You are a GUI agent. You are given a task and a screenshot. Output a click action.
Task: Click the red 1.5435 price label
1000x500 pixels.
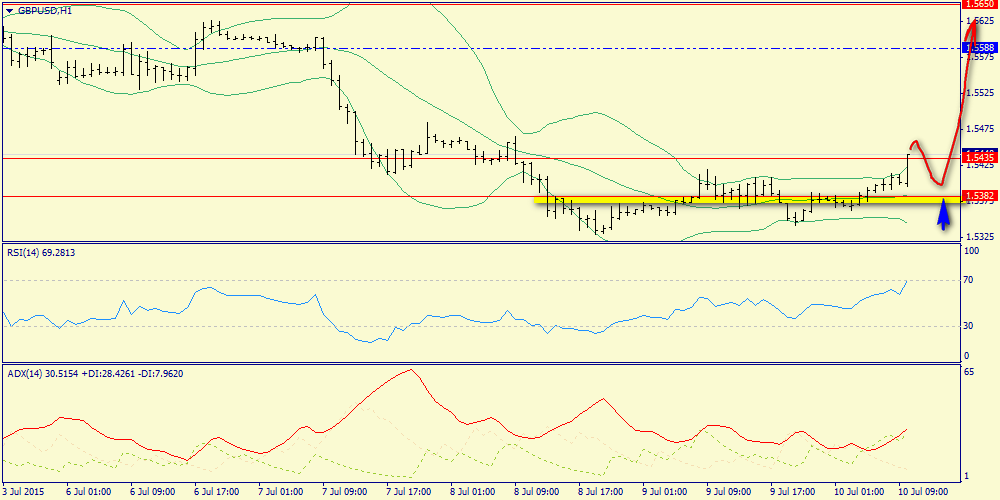978,158
